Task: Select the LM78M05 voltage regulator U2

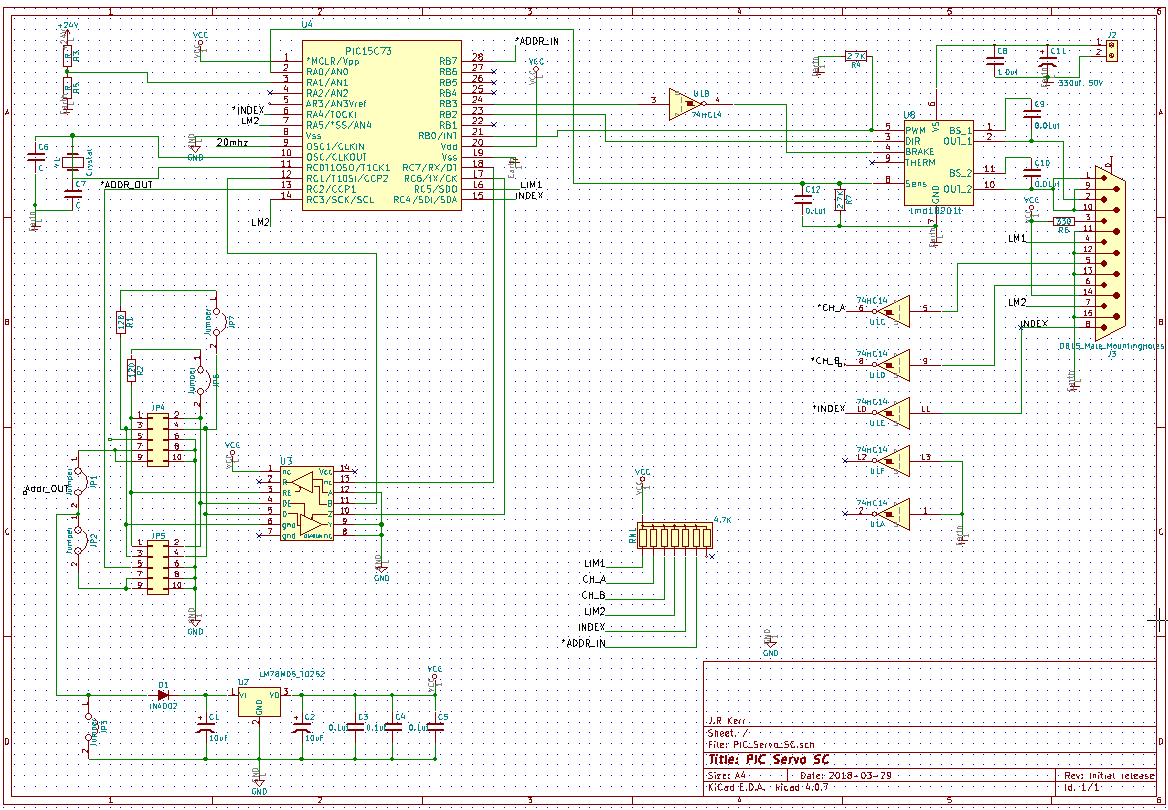Action: (x=259, y=703)
